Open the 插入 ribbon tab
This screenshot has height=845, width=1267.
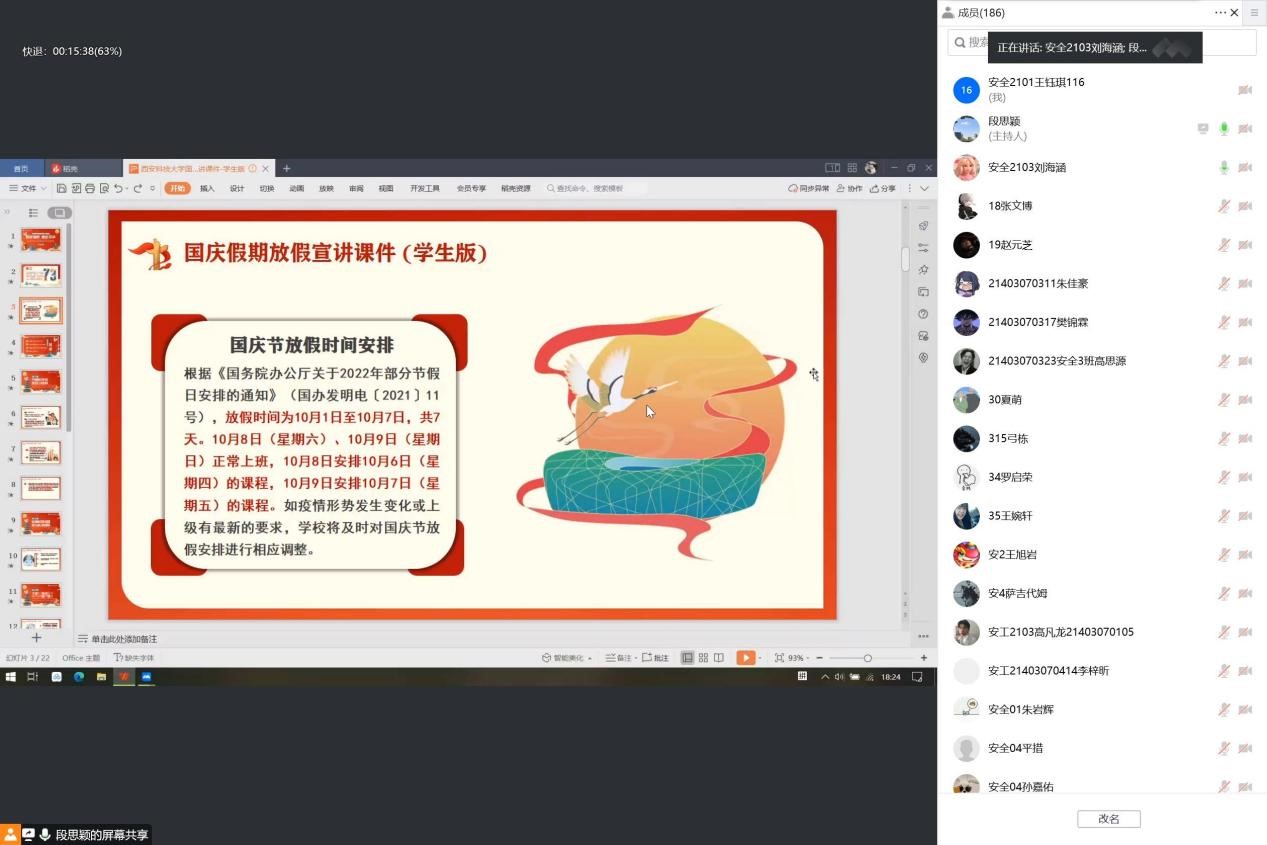[207, 188]
